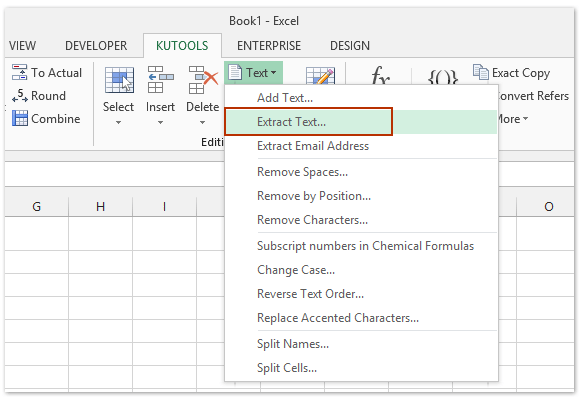Open Change Case... menu entry
The height and width of the screenshot is (400, 584).
pyautogui.click(x=361, y=270)
